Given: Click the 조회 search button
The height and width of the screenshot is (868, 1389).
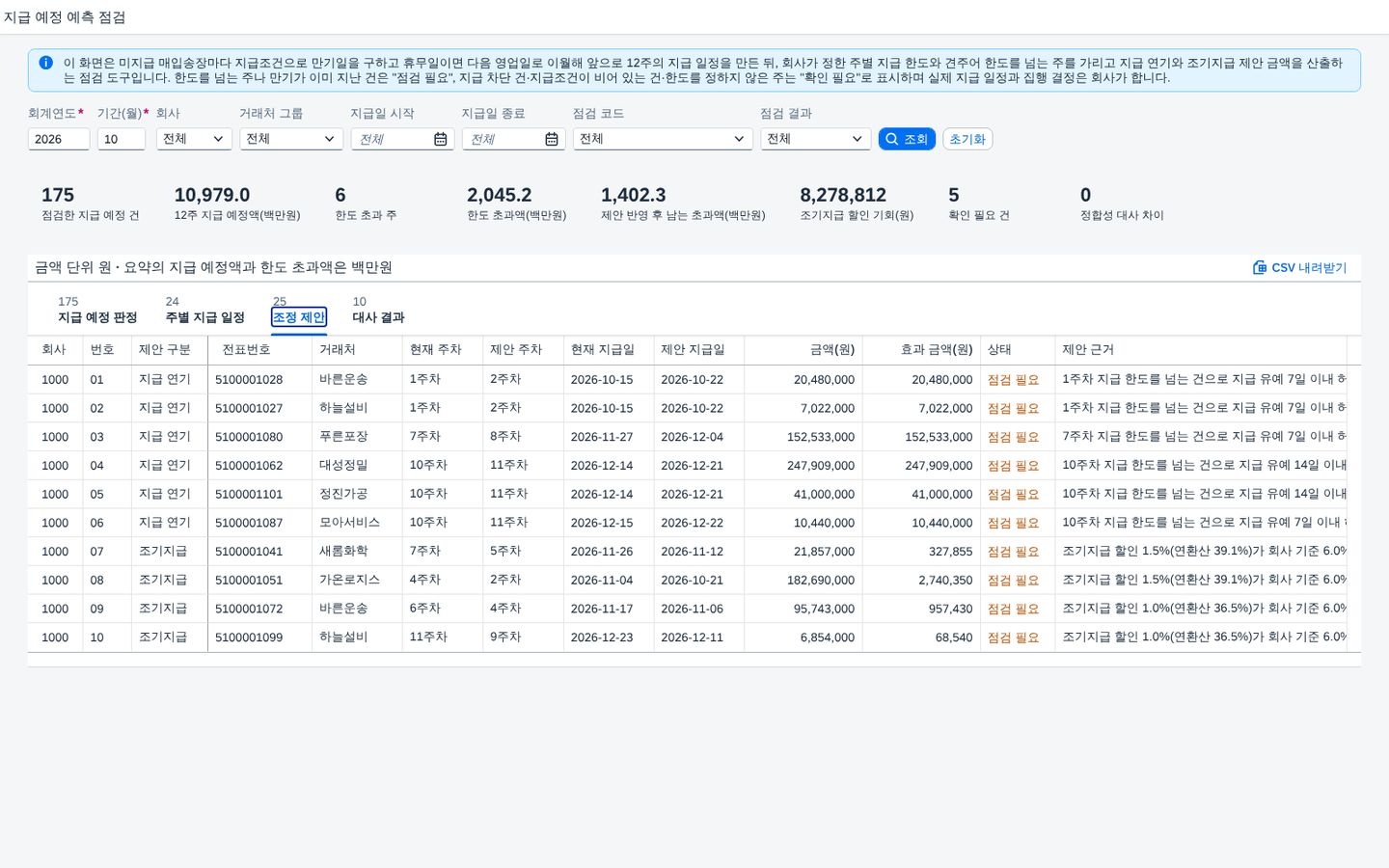Looking at the screenshot, I should click(x=907, y=139).
